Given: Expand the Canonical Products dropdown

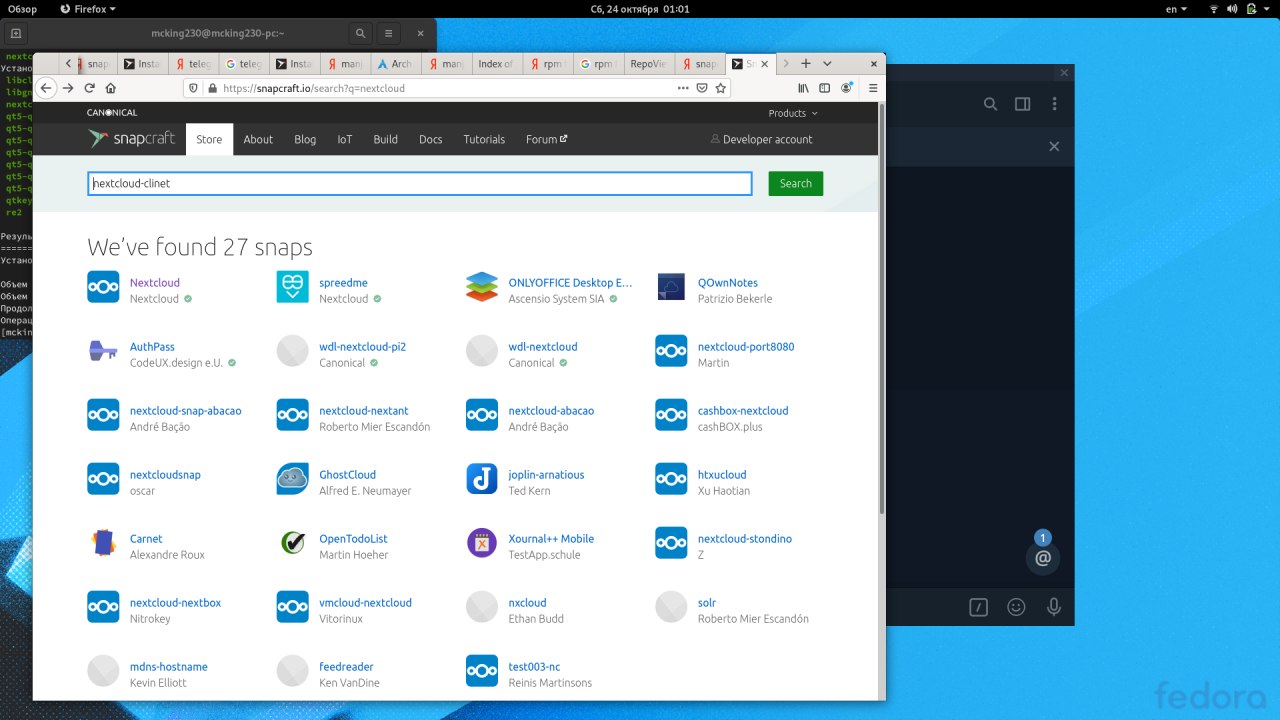Looking at the screenshot, I should point(792,113).
